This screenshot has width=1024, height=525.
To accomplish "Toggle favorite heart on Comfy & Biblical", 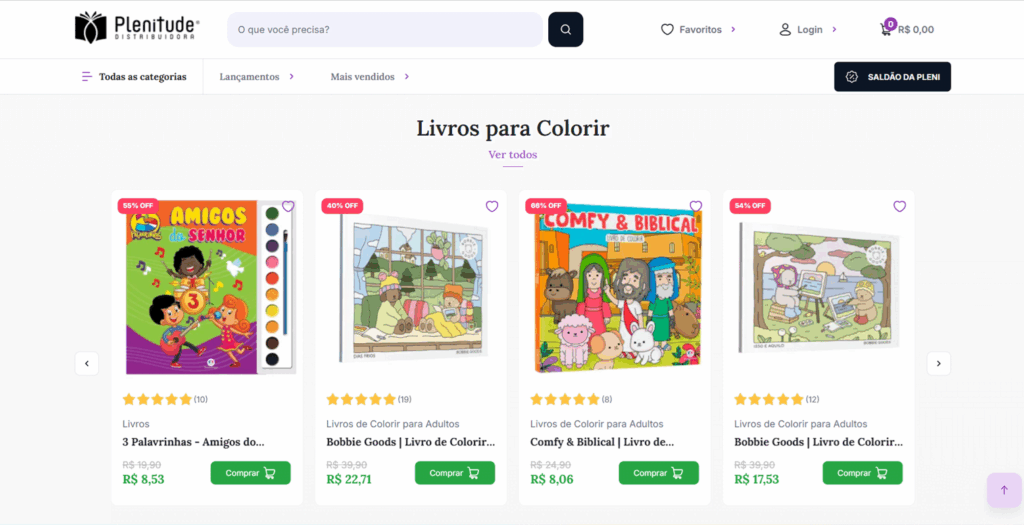I will coord(696,207).
